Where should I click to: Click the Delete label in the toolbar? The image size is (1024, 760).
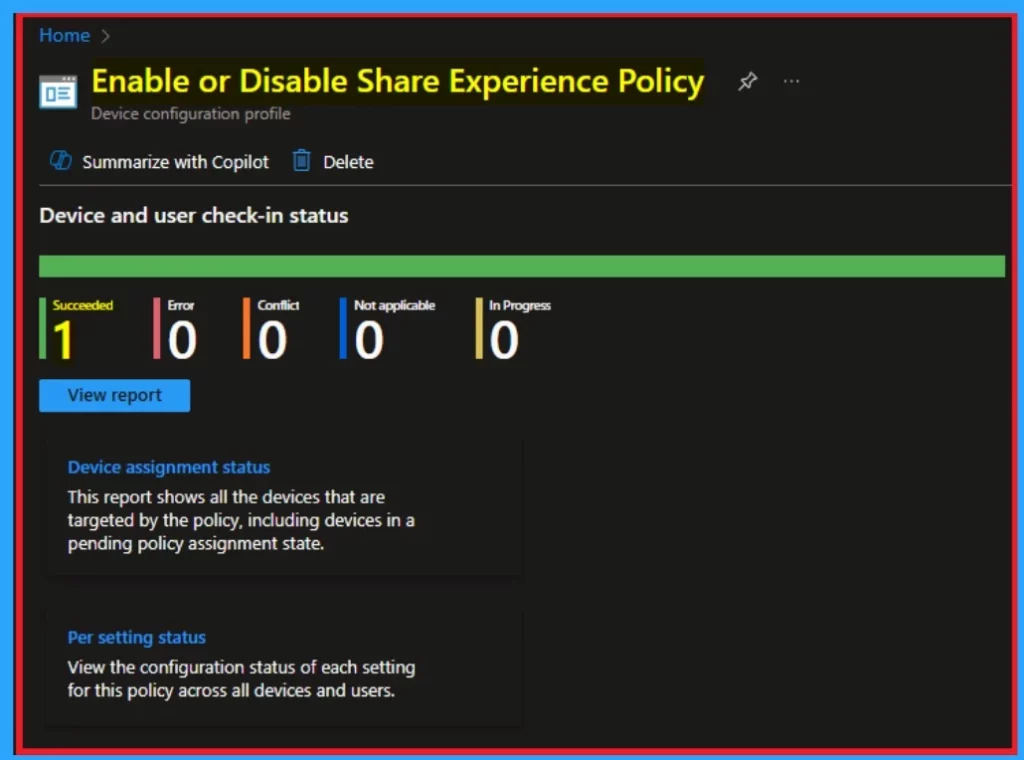pos(348,162)
